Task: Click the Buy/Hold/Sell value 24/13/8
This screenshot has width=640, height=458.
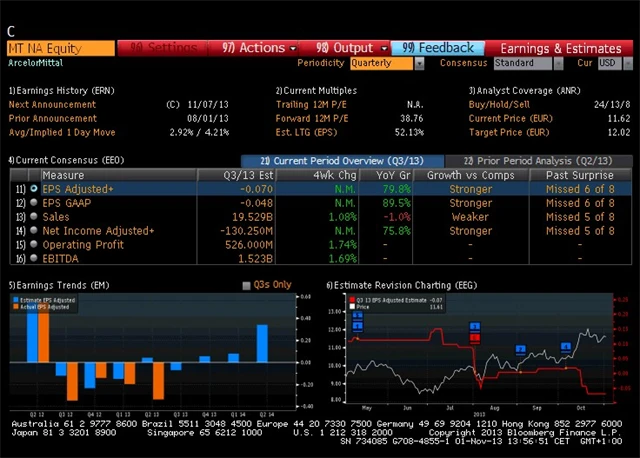Action: pyautogui.click(x=612, y=104)
